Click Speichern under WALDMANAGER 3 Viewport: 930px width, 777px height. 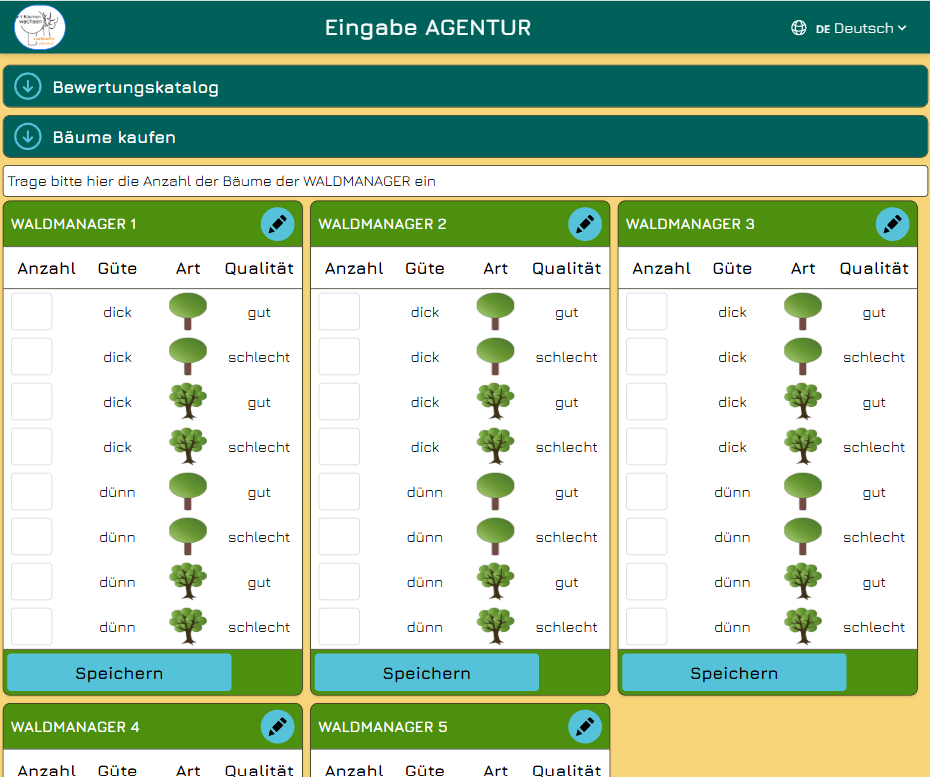coord(734,673)
